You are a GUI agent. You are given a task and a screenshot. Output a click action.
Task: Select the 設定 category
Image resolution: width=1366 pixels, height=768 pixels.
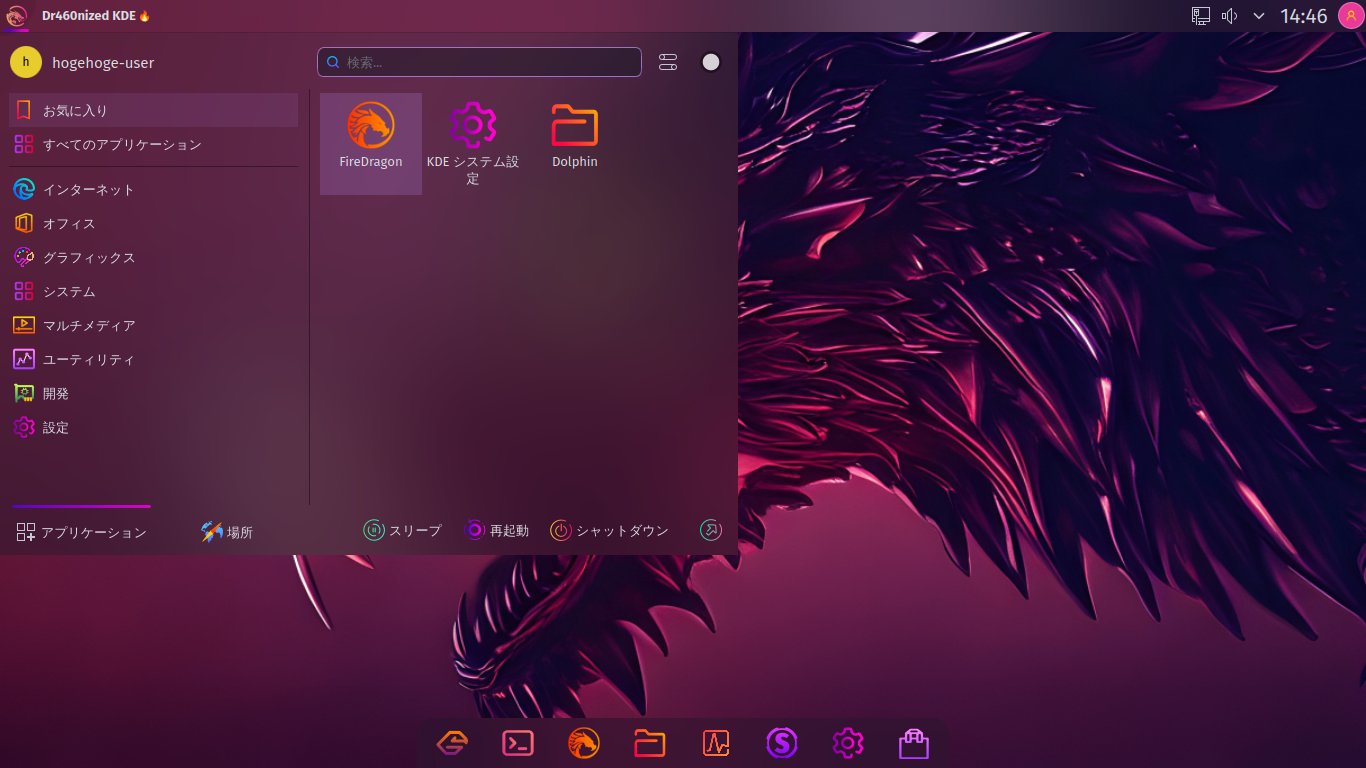coord(154,427)
